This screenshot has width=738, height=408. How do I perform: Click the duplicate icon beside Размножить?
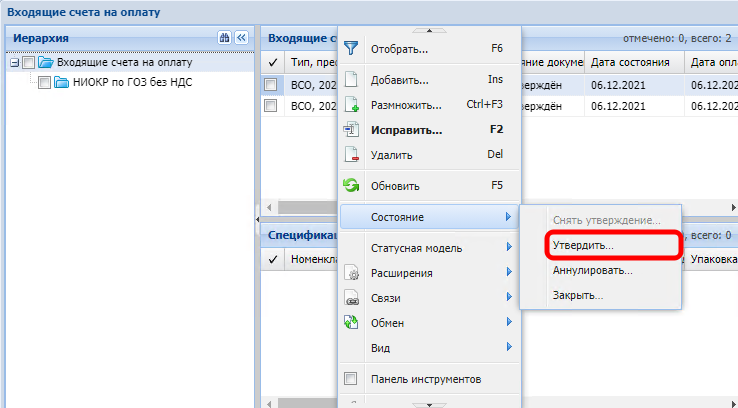point(351,104)
